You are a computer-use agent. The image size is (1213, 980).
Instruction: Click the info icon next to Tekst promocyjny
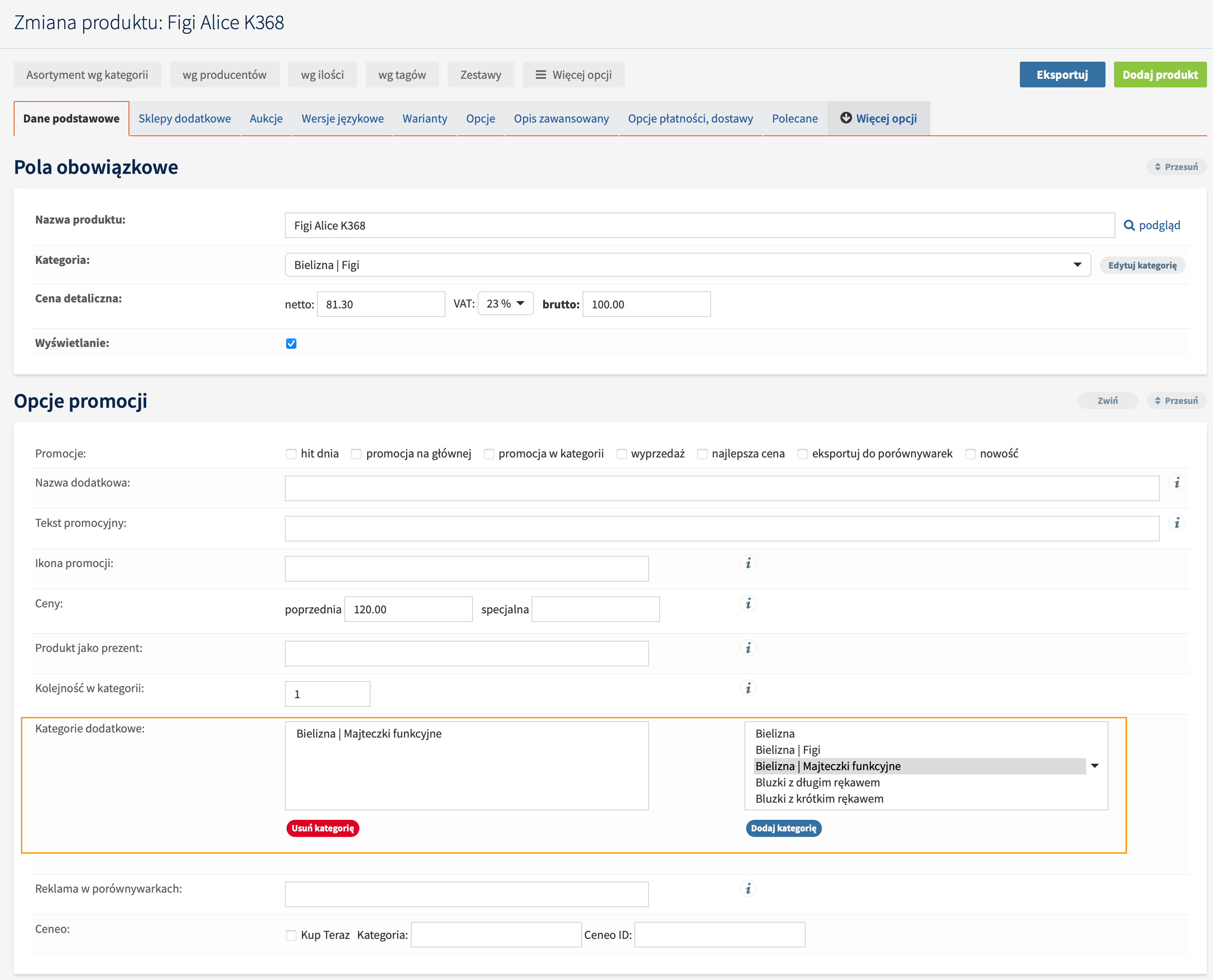tap(1176, 523)
